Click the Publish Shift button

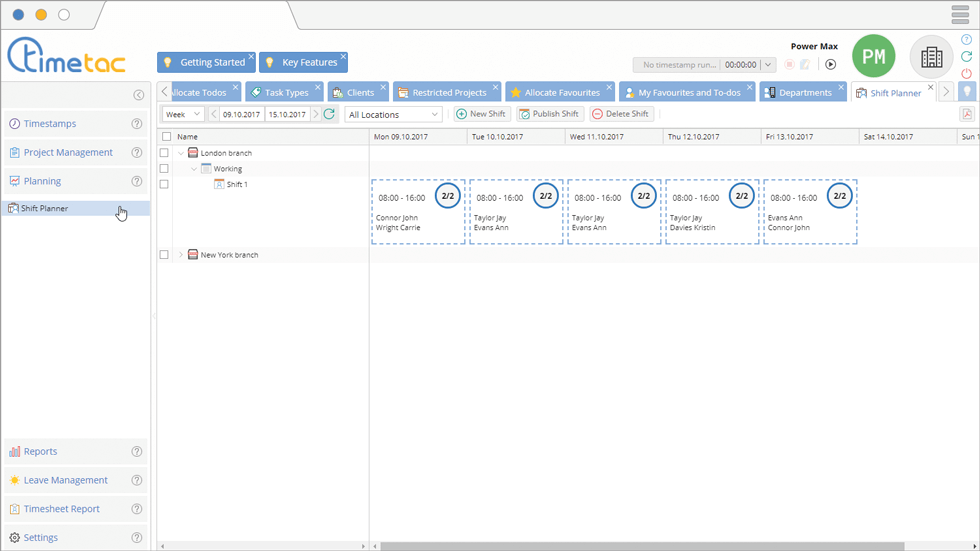click(x=549, y=114)
